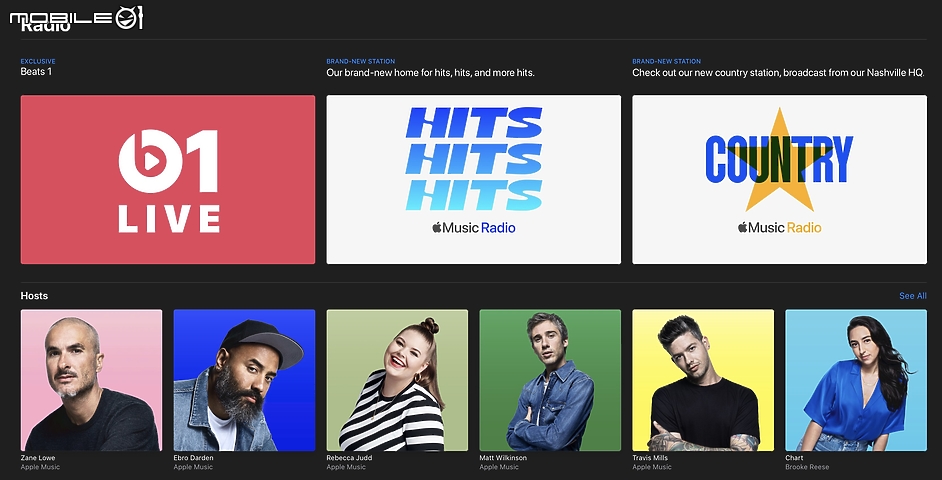Select Zane Lowe host photo
This screenshot has width=942, height=480.
(91, 380)
